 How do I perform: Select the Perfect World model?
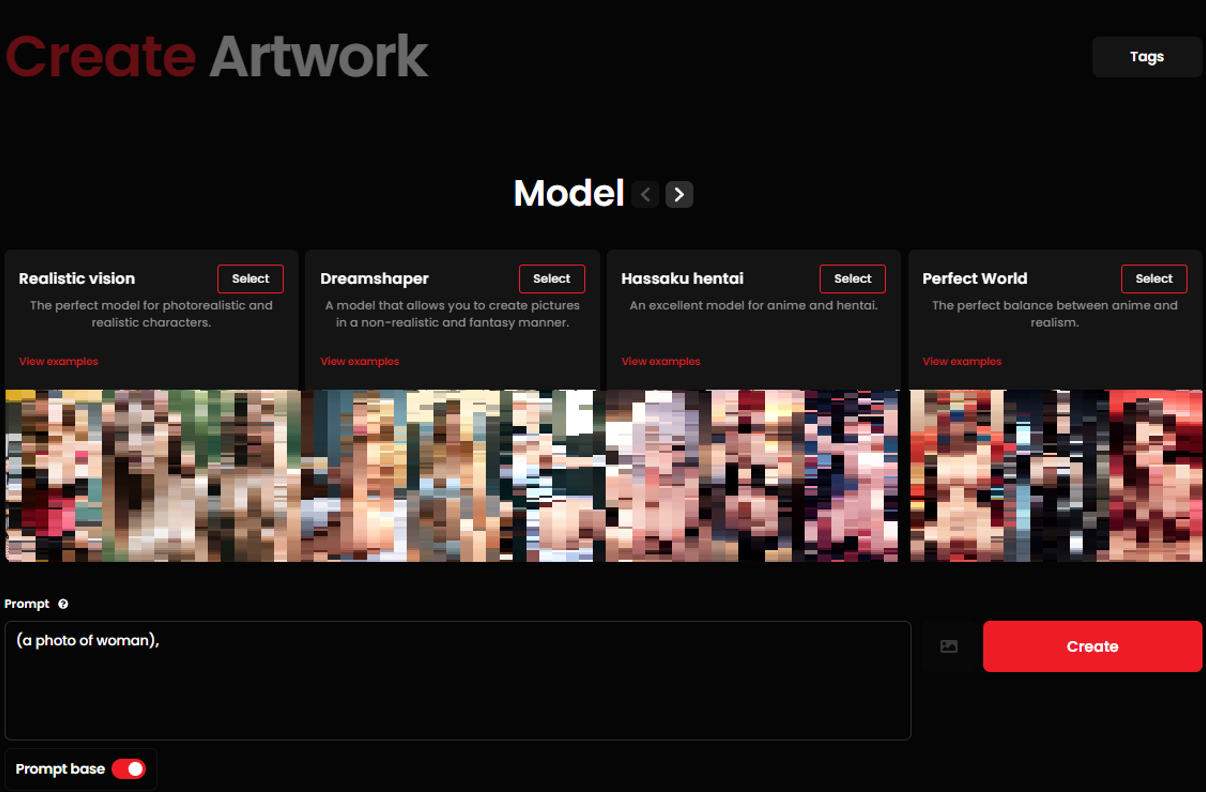[1154, 279]
